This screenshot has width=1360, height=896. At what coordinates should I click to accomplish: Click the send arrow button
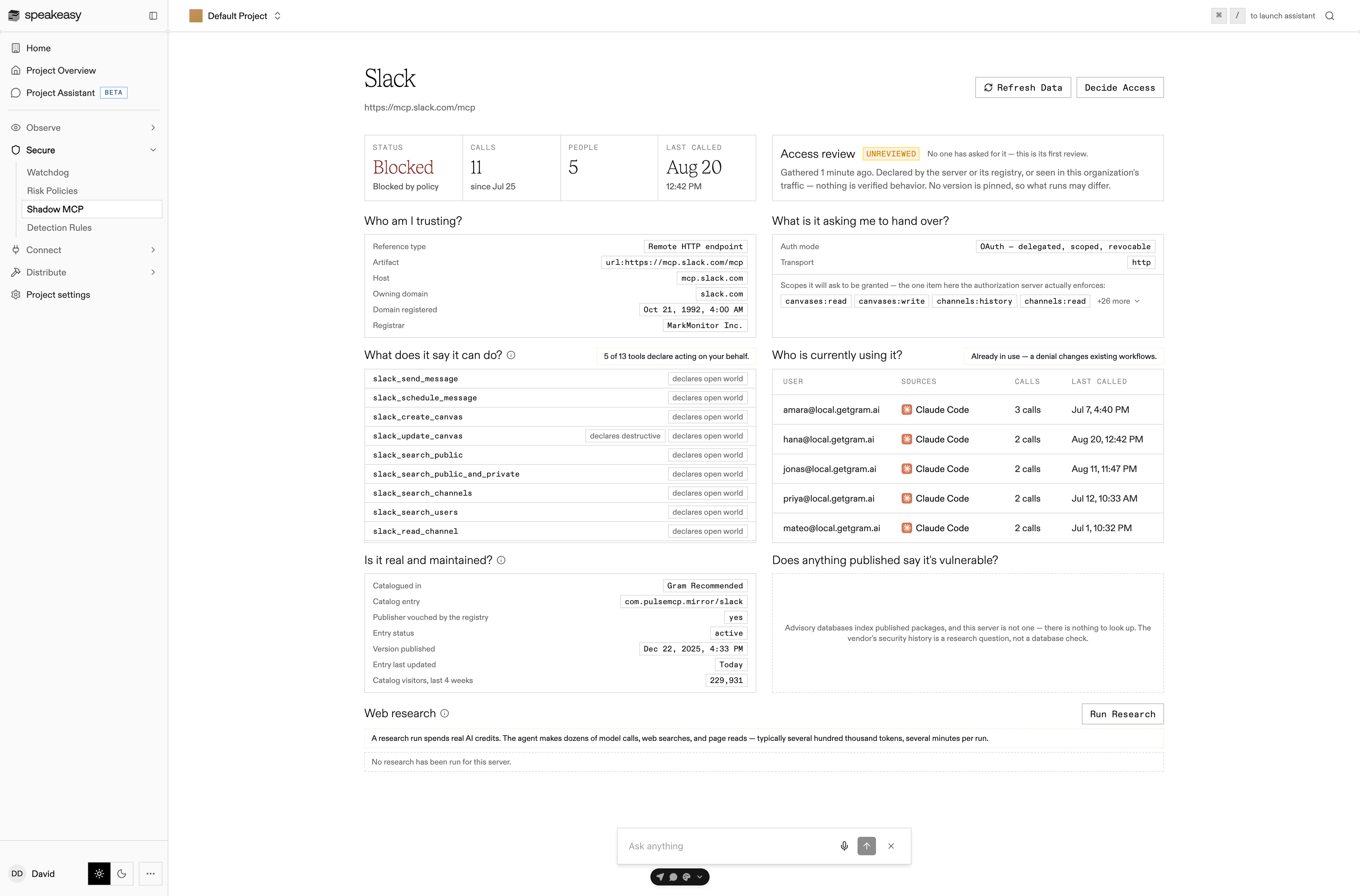(866, 846)
